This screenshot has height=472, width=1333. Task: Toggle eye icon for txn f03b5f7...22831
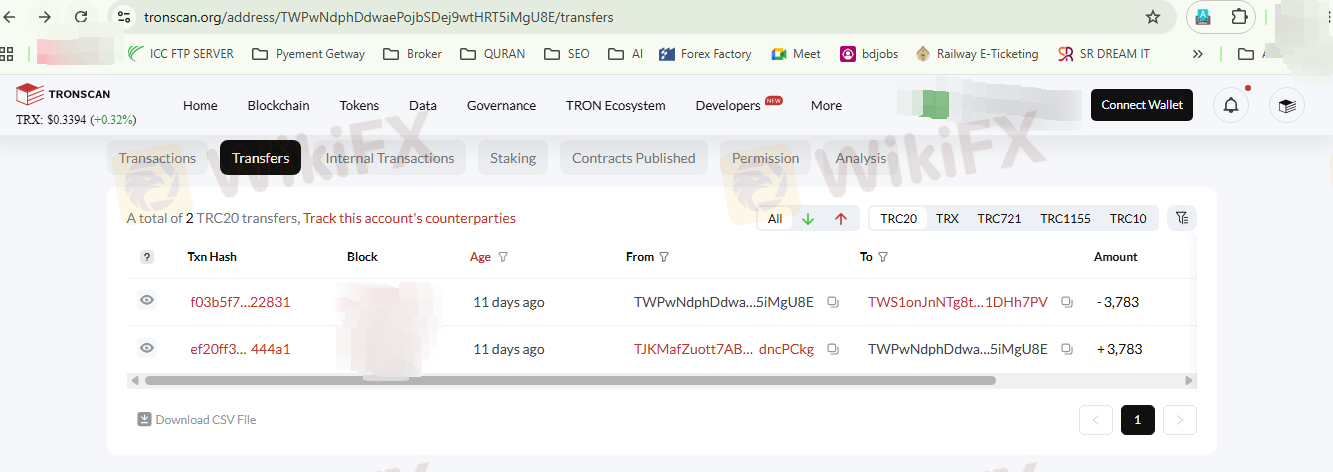(147, 300)
